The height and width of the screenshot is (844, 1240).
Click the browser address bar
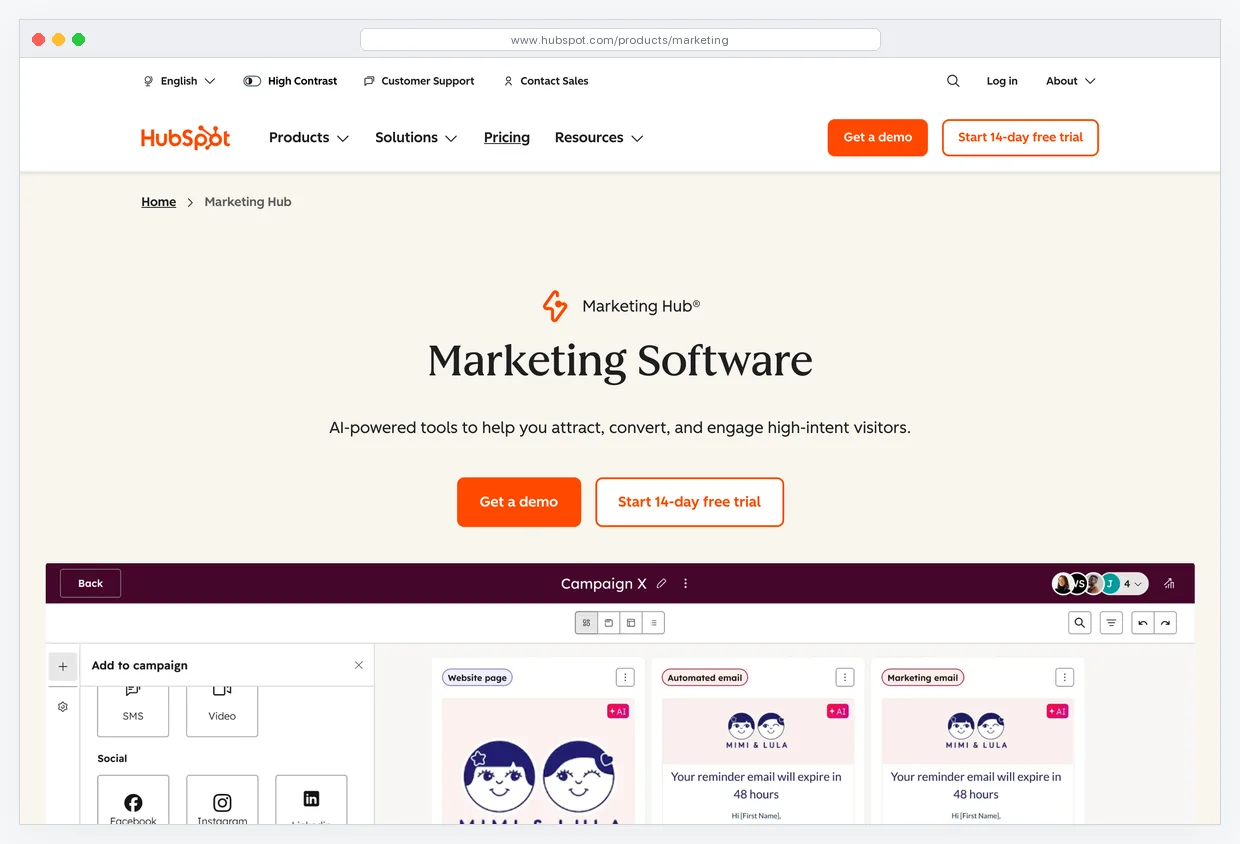click(x=620, y=40)
